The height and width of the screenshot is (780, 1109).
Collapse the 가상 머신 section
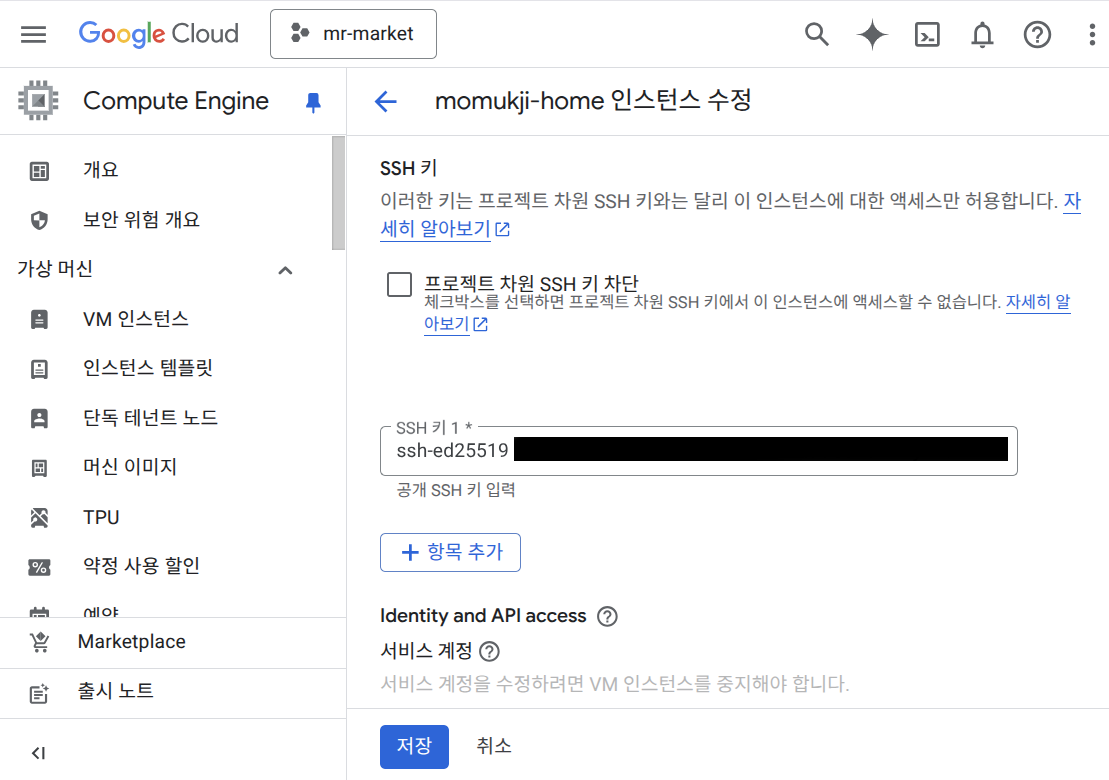(285, 270)
